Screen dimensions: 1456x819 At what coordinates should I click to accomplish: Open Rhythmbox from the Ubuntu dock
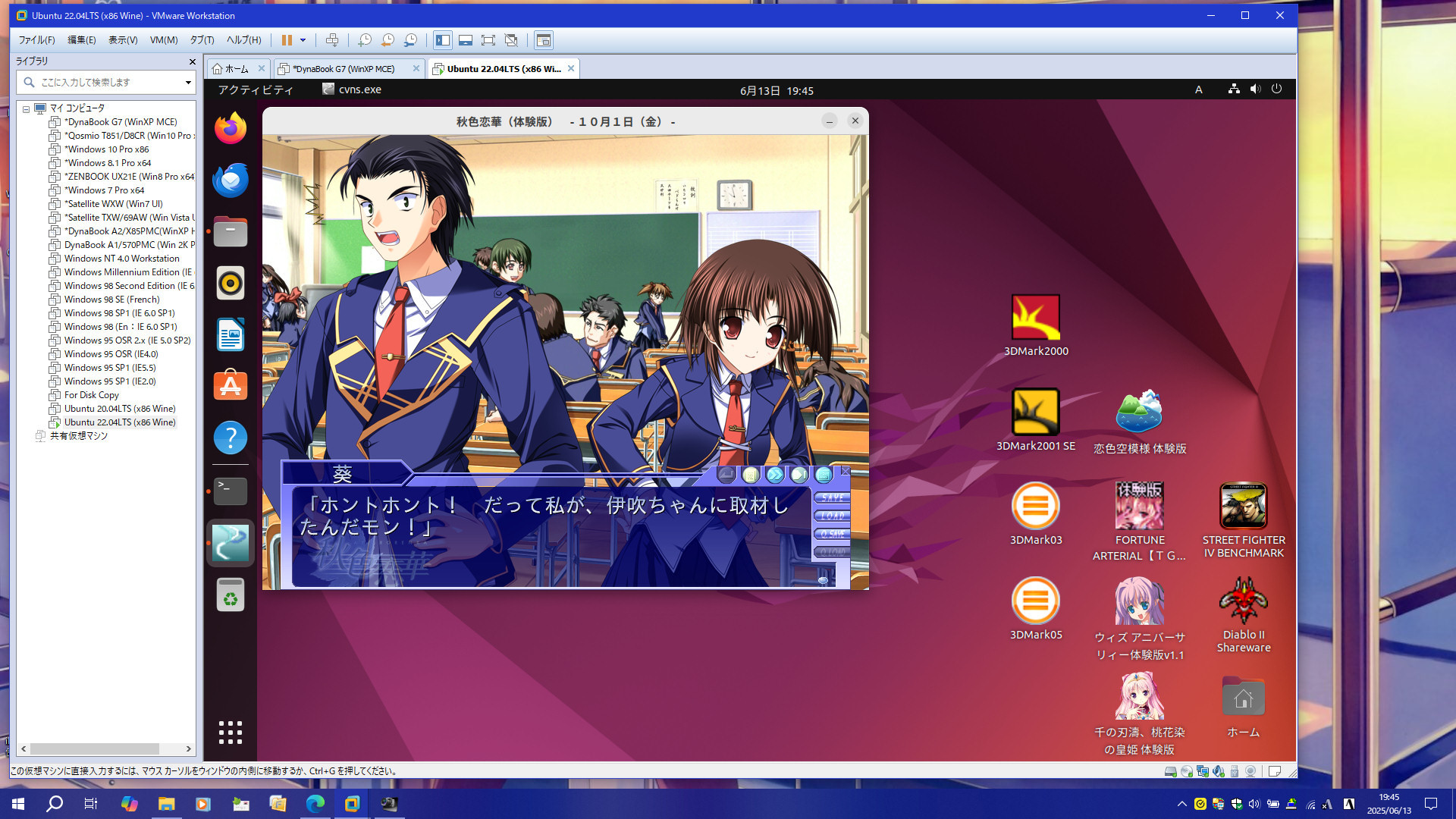(x=231, y=283)
